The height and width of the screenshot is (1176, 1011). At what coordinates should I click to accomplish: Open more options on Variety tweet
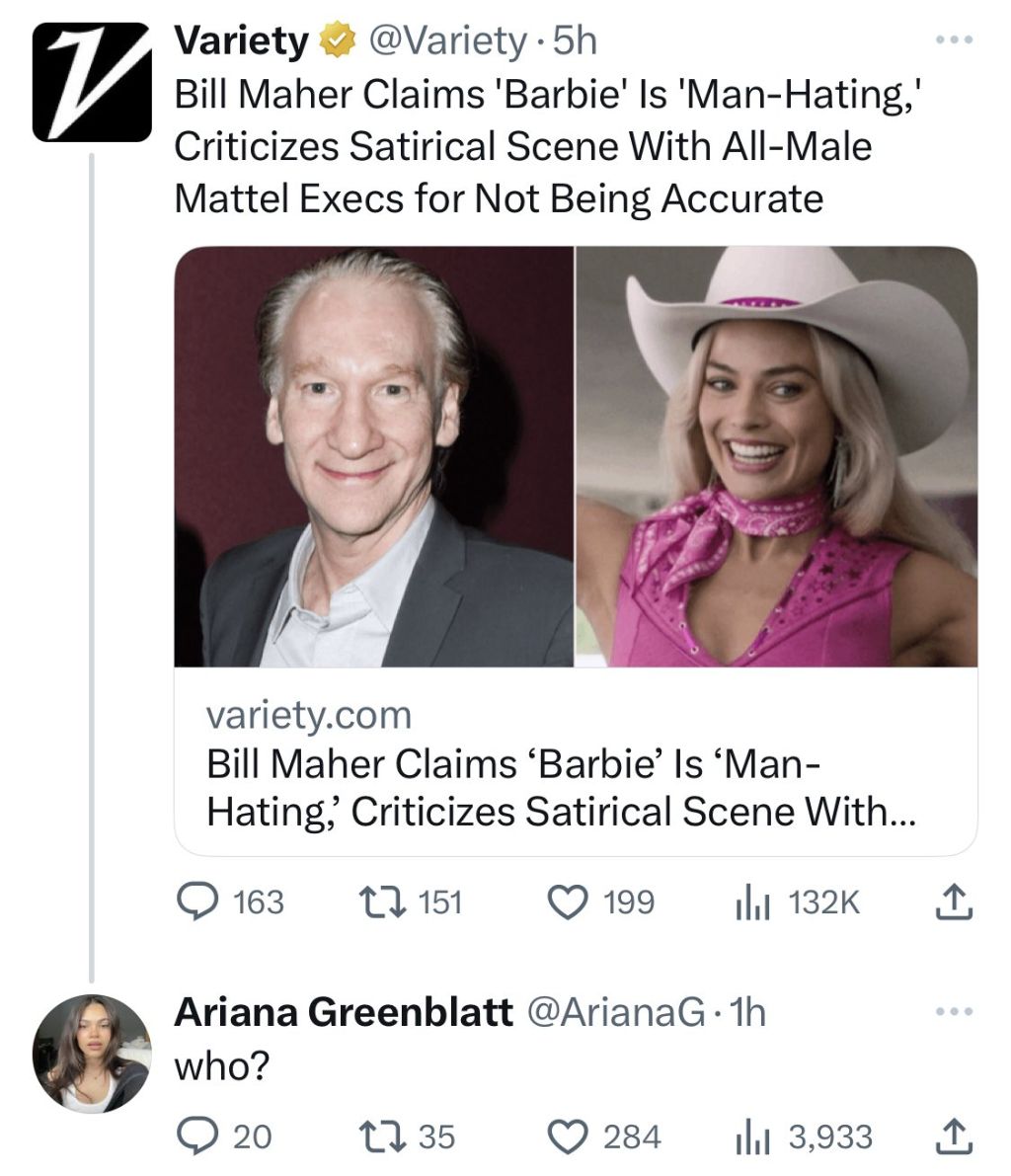(955, 41)
